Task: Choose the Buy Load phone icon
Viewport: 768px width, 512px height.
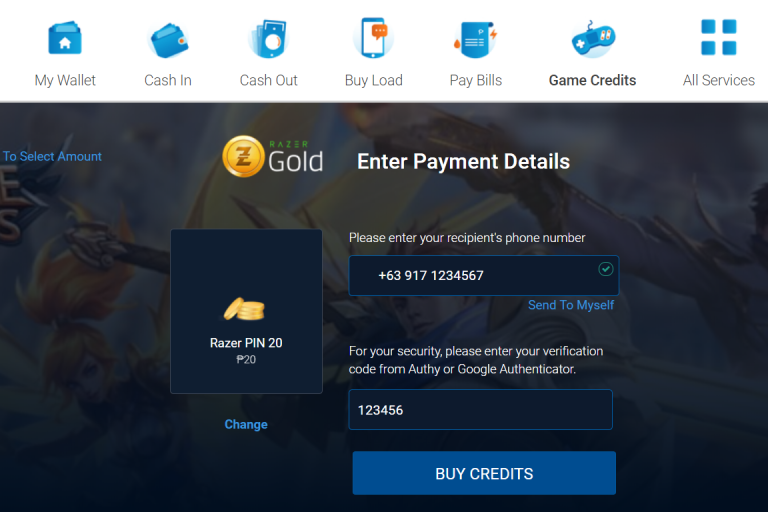Action: point(373,38)
